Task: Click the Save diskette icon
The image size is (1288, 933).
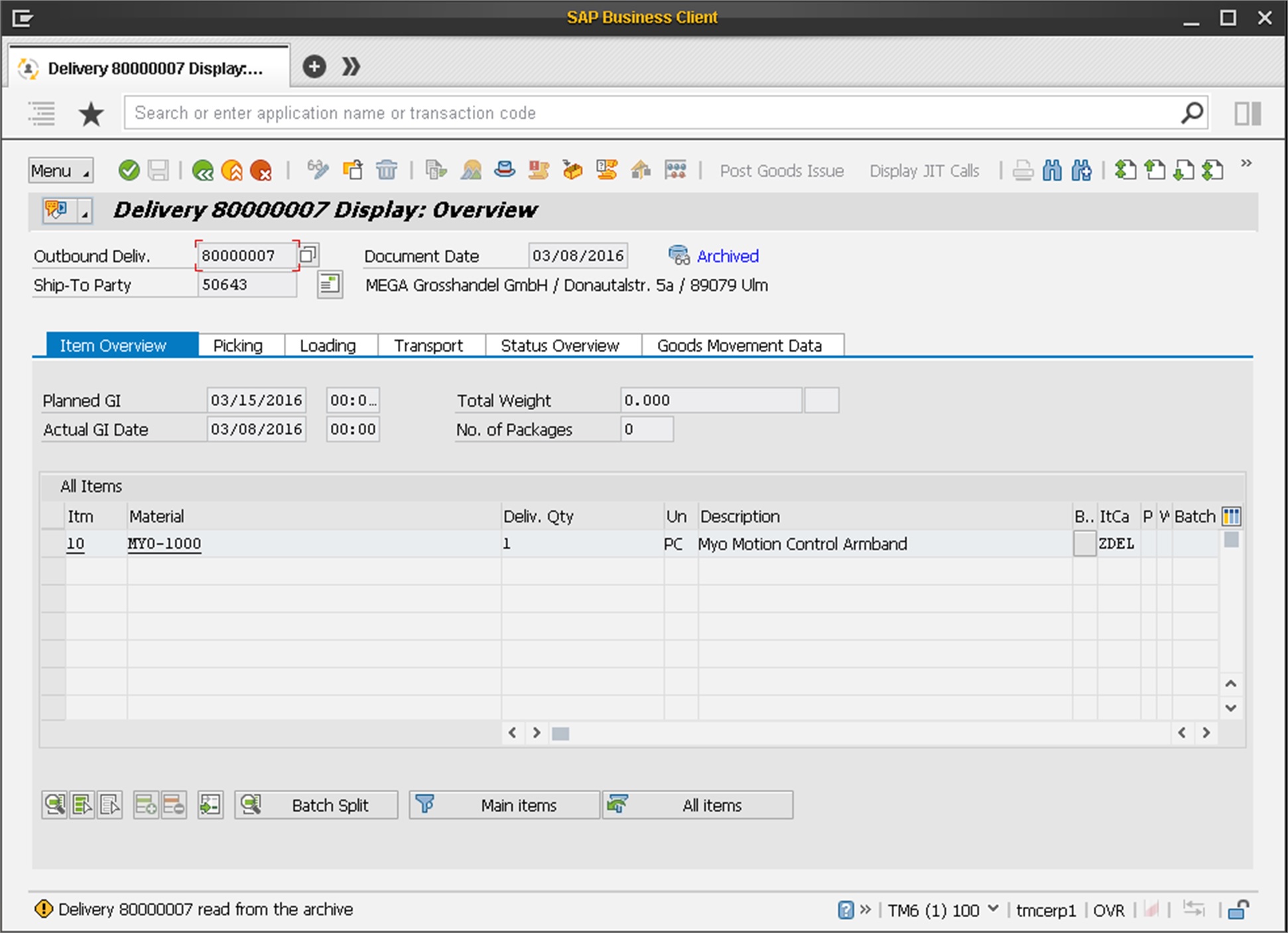Action: click(x=158, y=171)
